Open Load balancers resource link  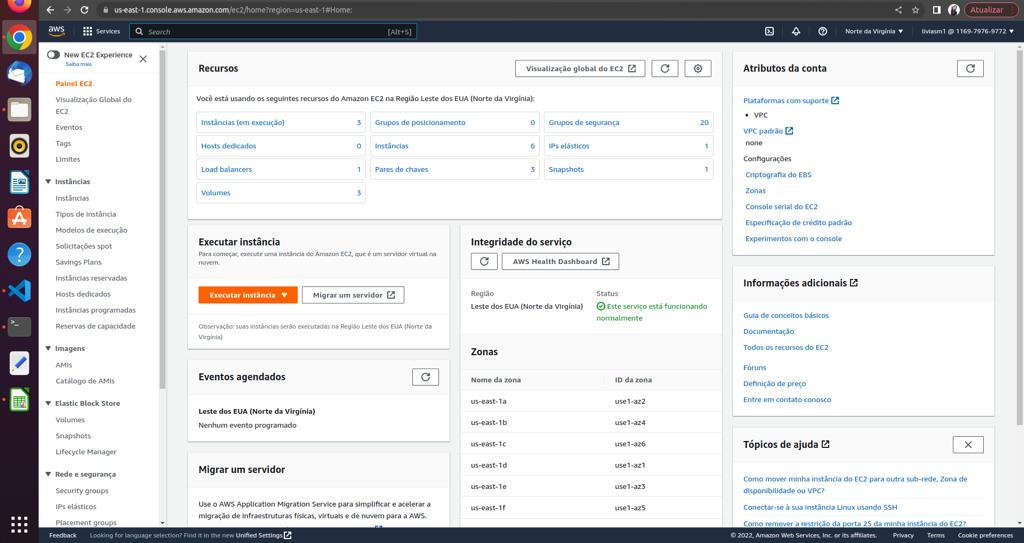(226, 170)
